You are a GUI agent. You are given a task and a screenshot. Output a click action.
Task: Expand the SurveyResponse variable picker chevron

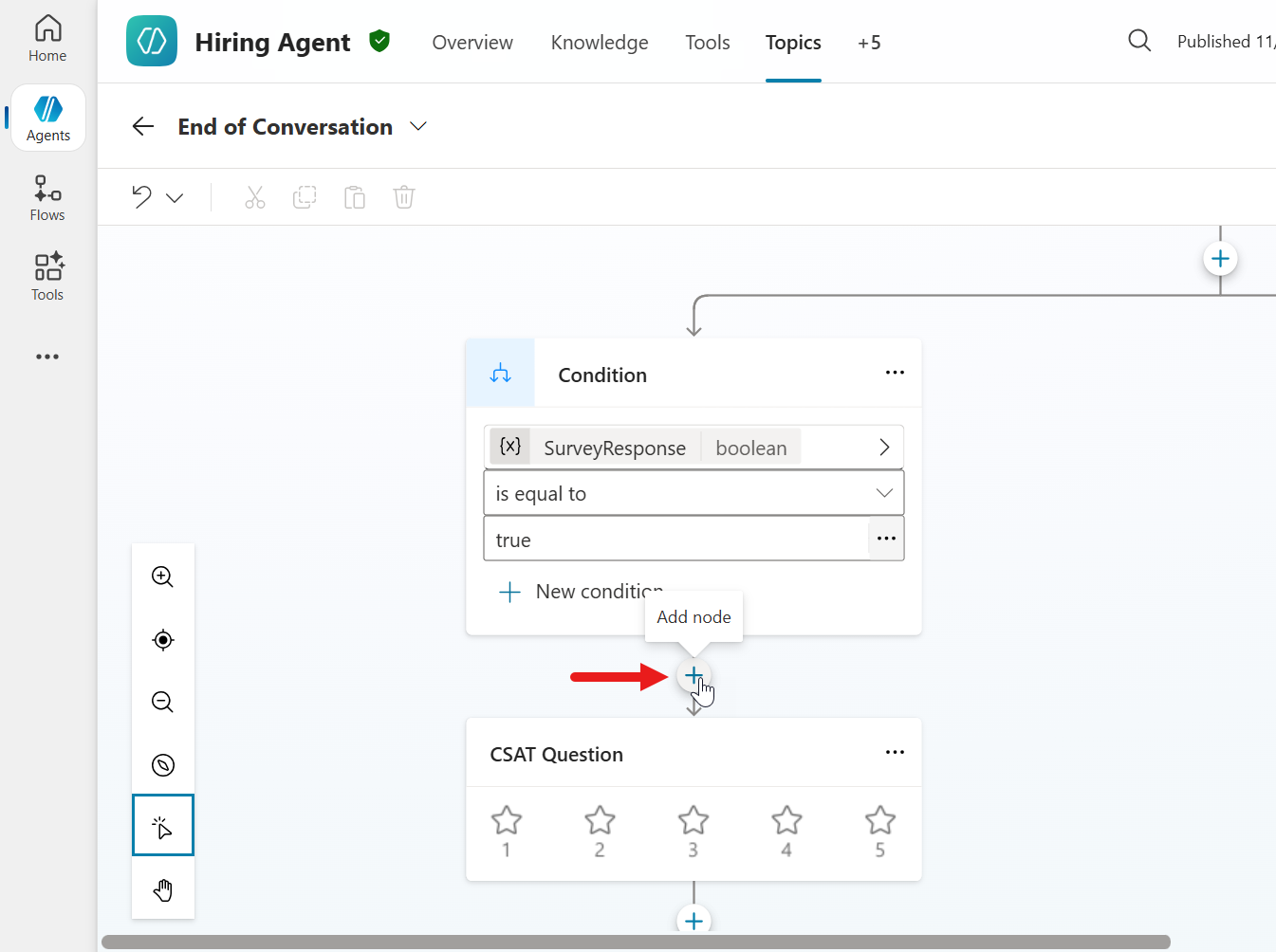884,448
